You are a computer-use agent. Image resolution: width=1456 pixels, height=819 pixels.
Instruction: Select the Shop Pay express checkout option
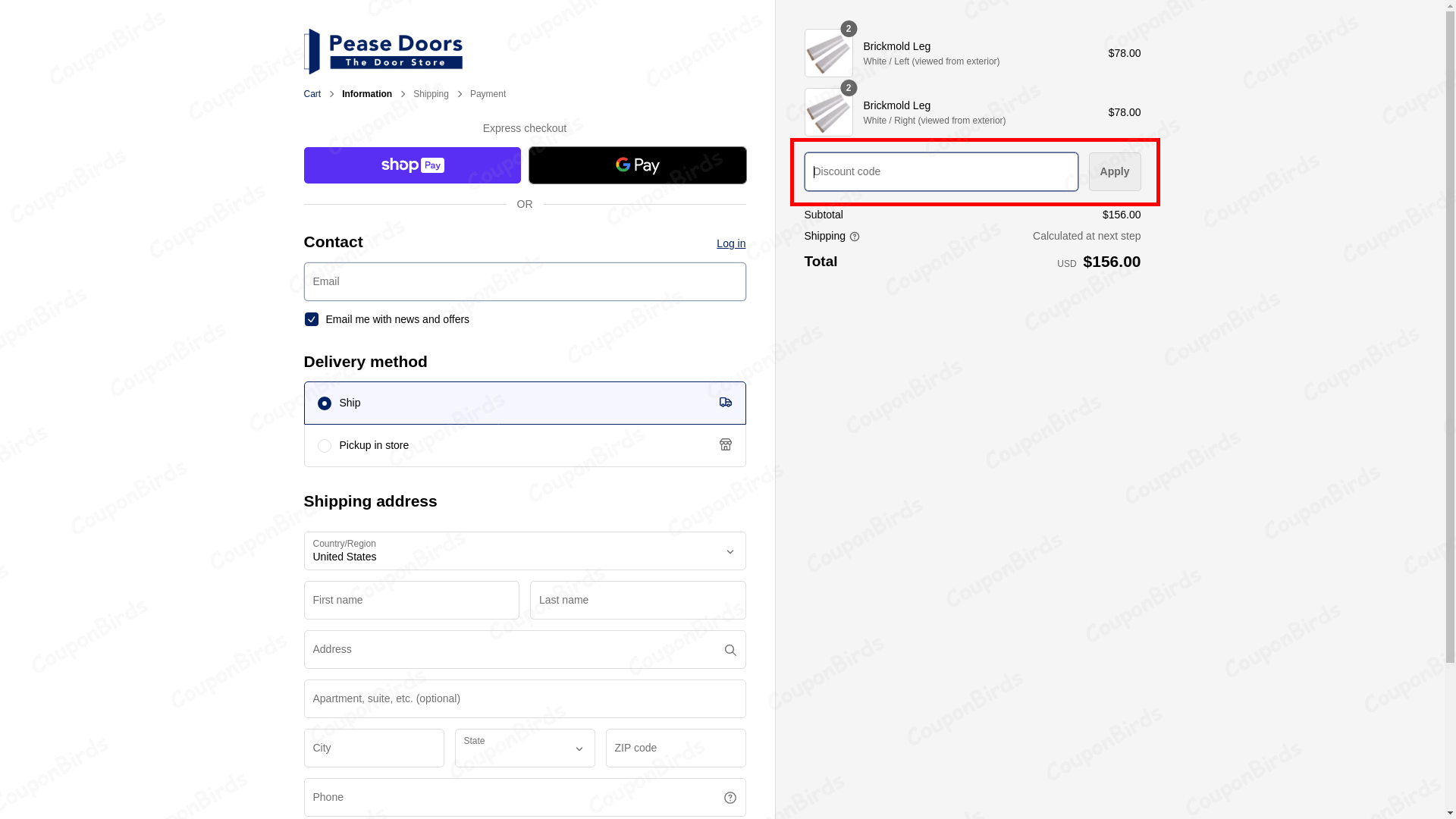[412, 165]
